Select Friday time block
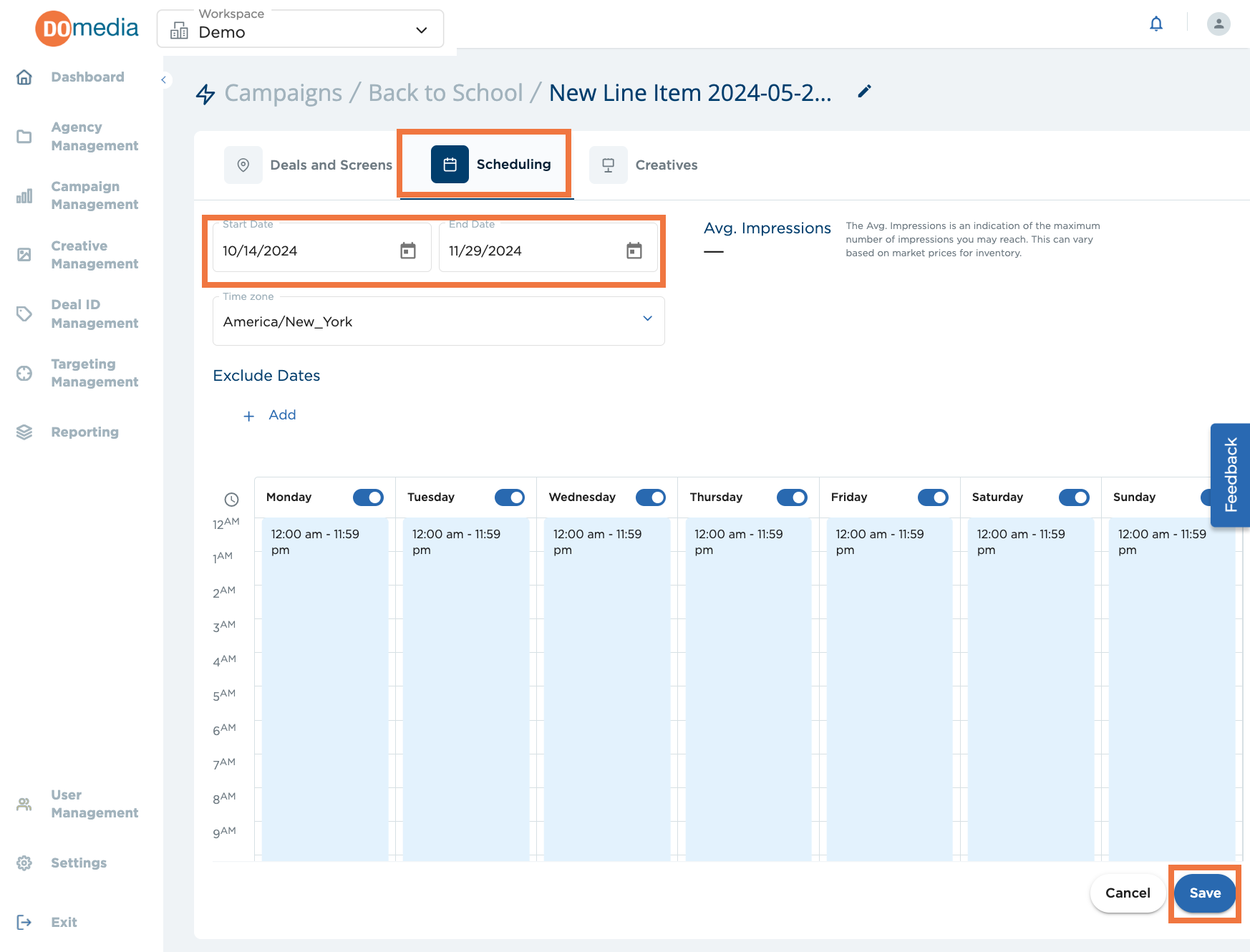Image resolution: width=1250 pixels, height=952 pixels. click(x=889, y=690)
